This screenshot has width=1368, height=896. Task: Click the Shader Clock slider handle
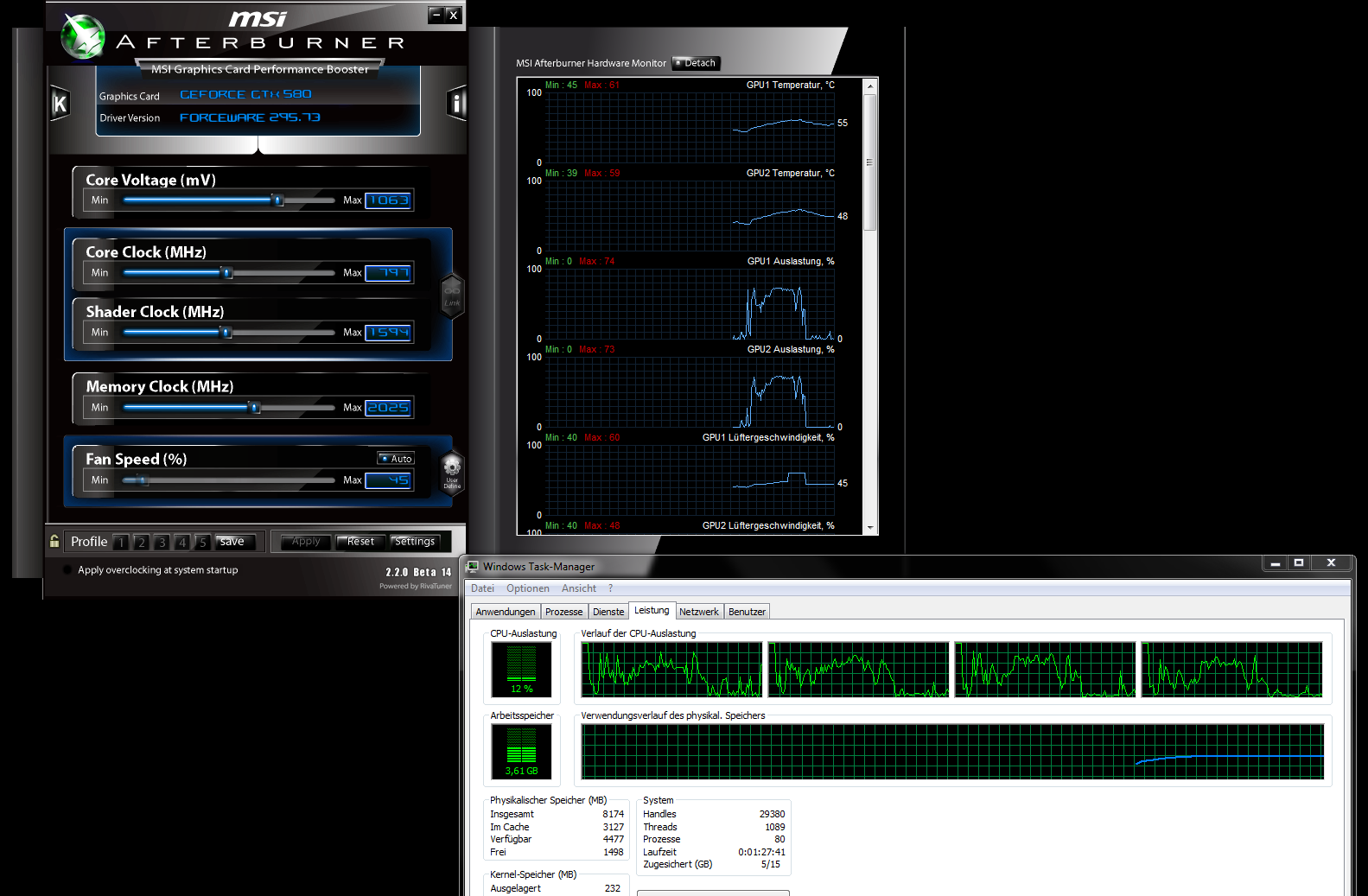(x=226, y=333)
